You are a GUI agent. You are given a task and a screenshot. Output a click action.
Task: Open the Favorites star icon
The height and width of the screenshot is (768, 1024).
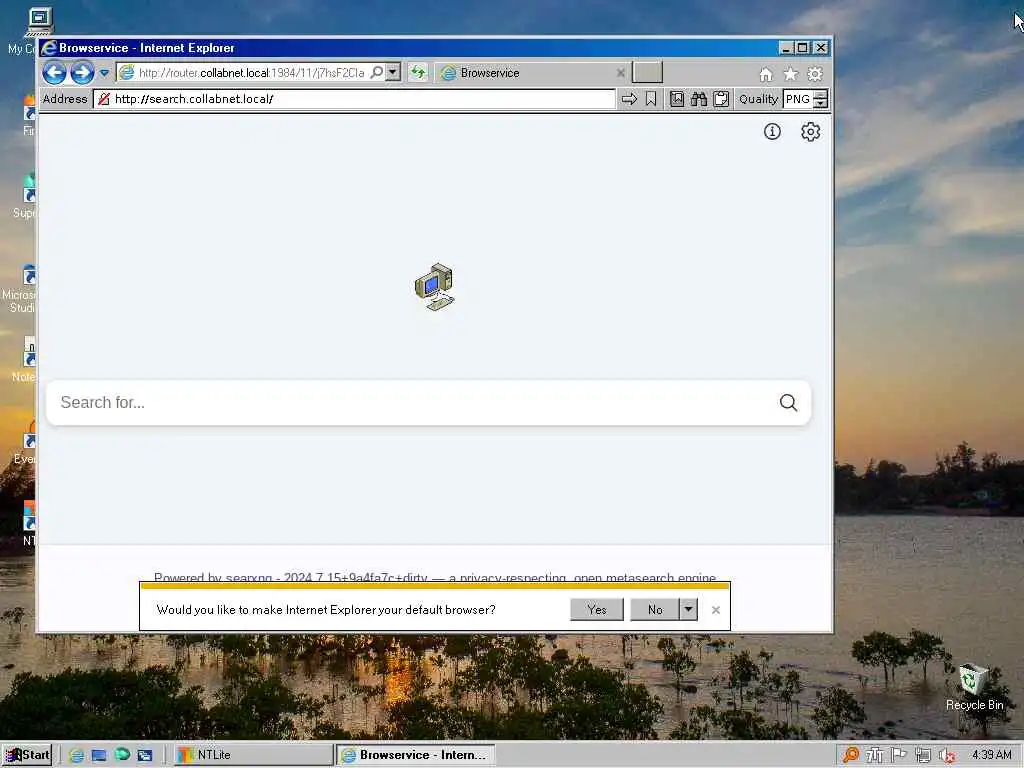click(790, 74)
